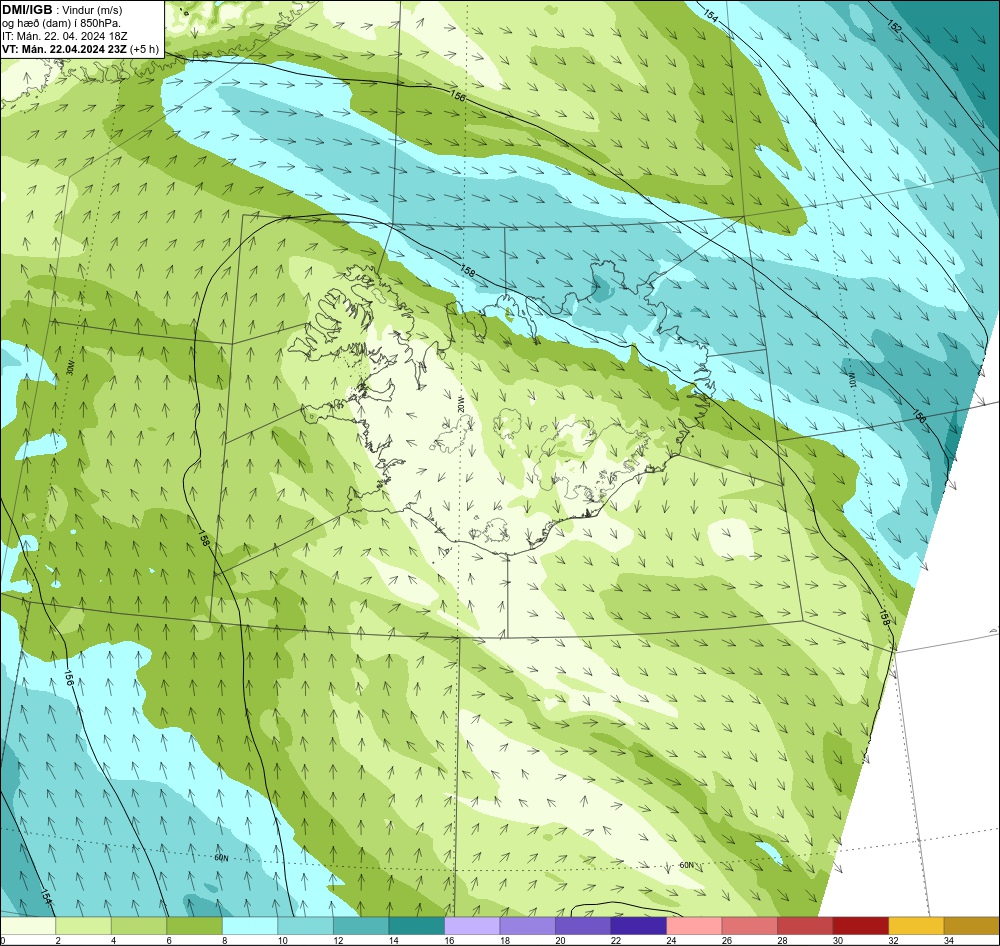1000x946 pixels.
Task: Click the legend value label '24'
Action: click(671, 940)
